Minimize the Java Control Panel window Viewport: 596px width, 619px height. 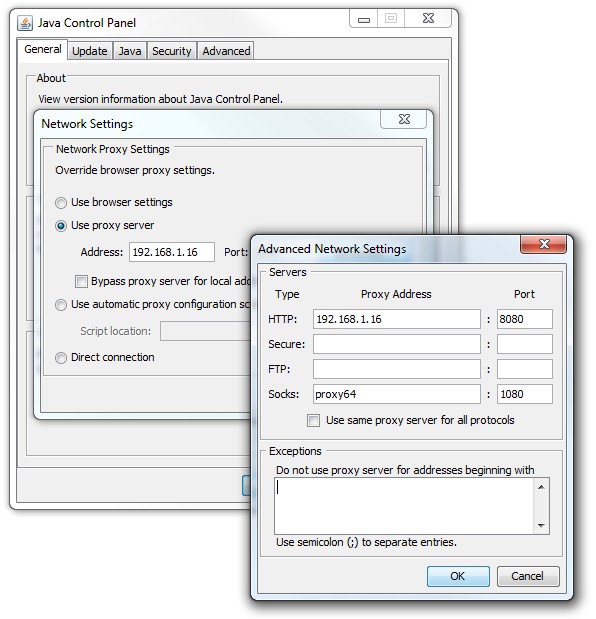pos(364,19)
